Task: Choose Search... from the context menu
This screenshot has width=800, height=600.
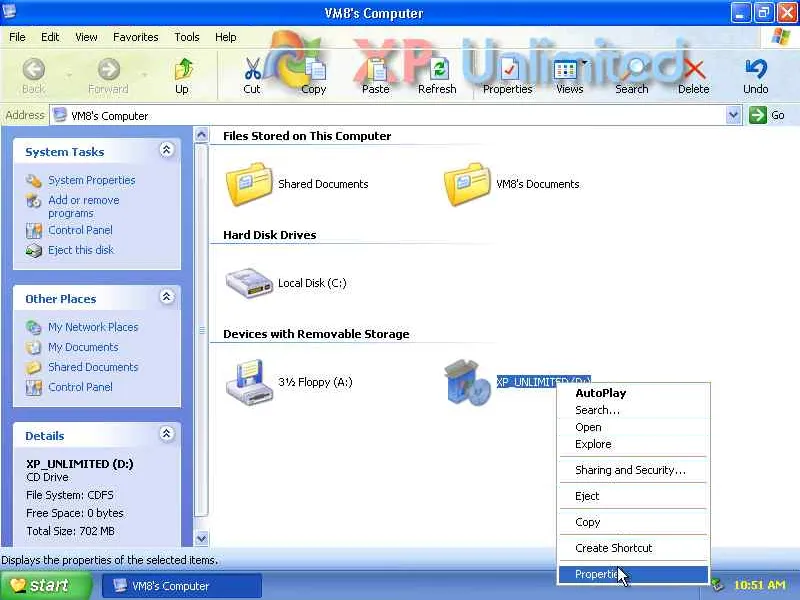Action: [x=633, y=410]
